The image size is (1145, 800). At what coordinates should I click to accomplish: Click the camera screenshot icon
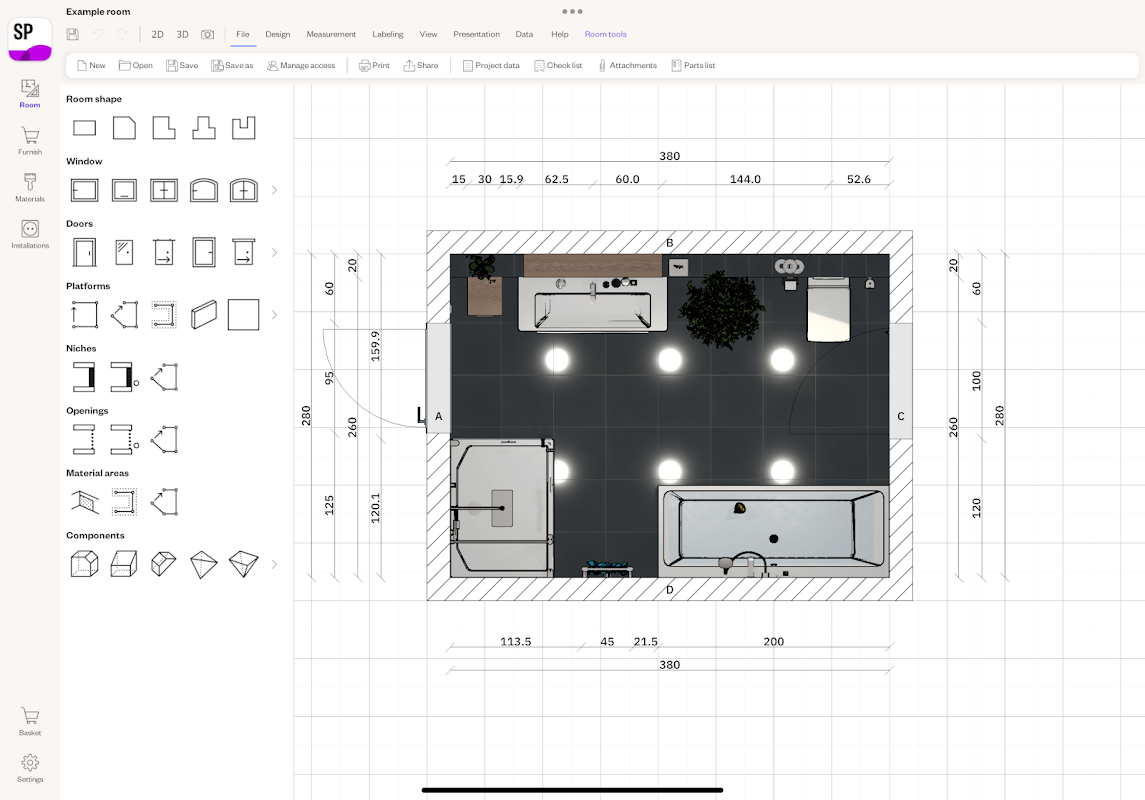pos(207,34)
